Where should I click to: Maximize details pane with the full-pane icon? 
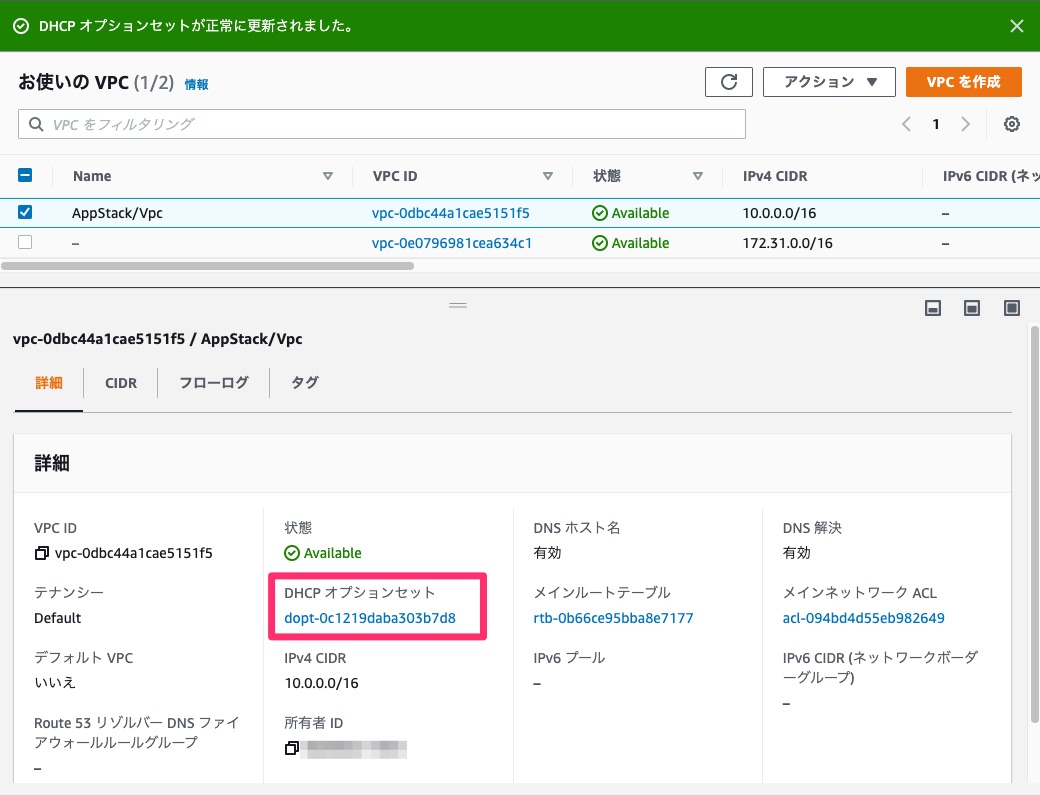[x=1011, y=308]
